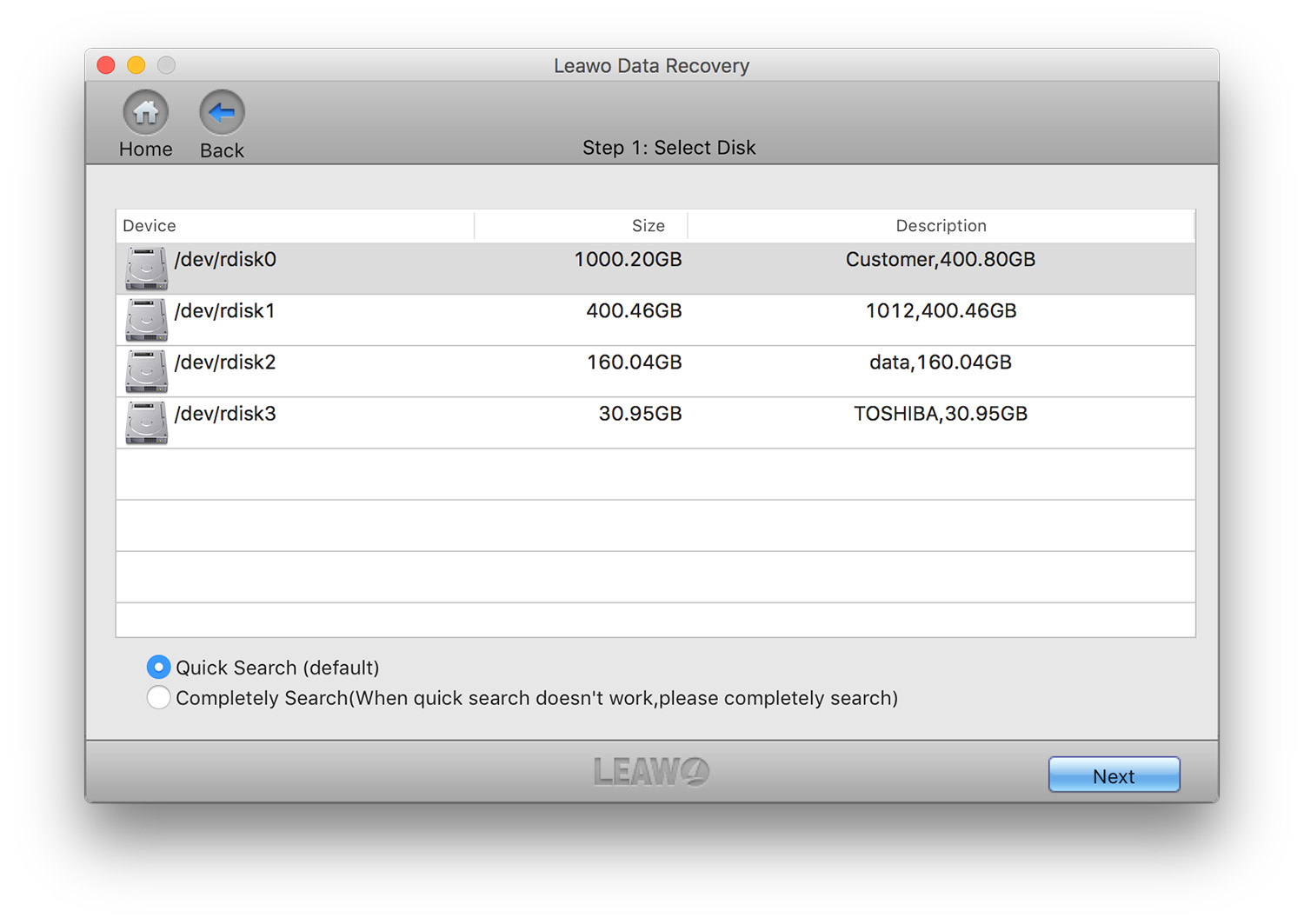The width and height of the screenshot is (1304, 924).
Task: Close the Leawo Data Recovery window
Action: pyautogui.click(x=106, y=65)
